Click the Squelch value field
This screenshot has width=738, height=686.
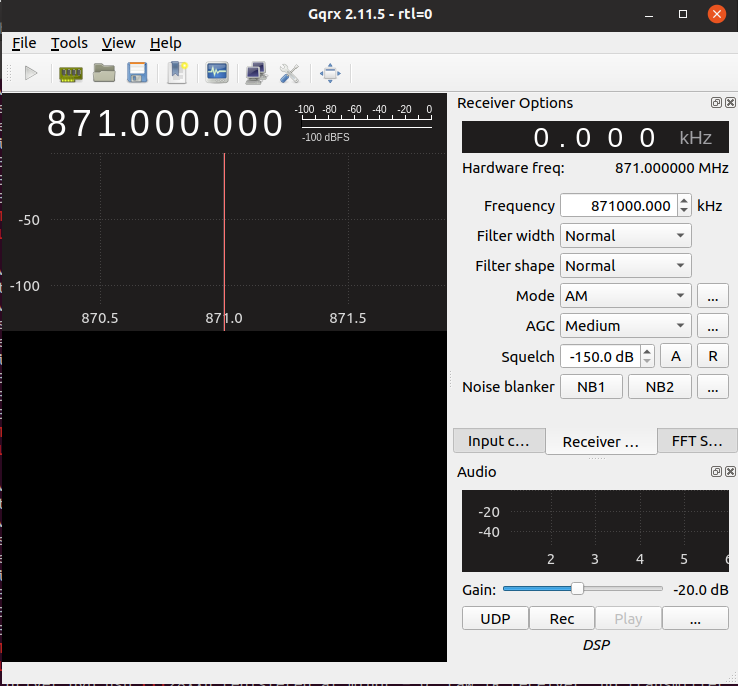(601, 356)
